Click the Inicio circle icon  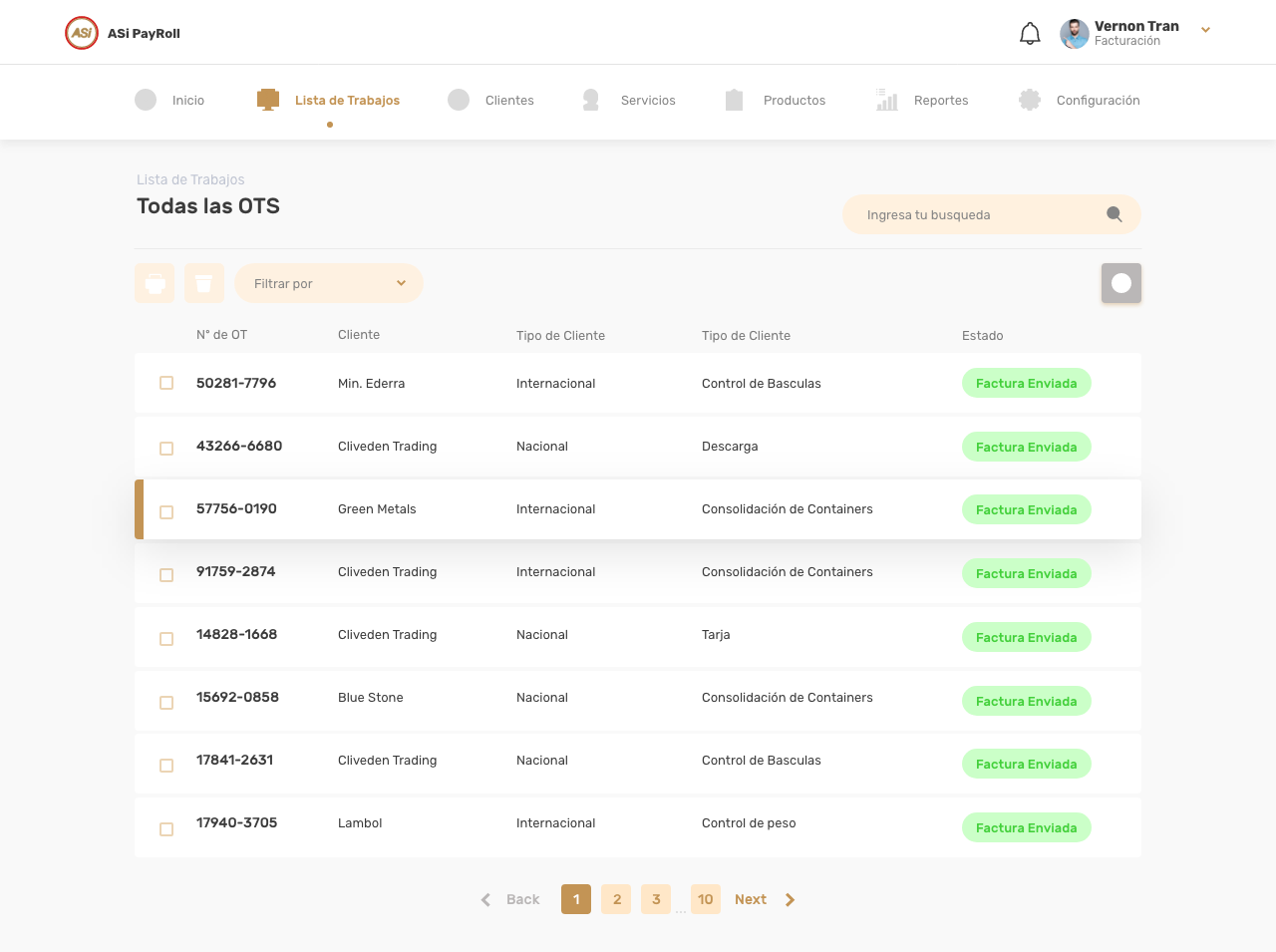(146, 100)
